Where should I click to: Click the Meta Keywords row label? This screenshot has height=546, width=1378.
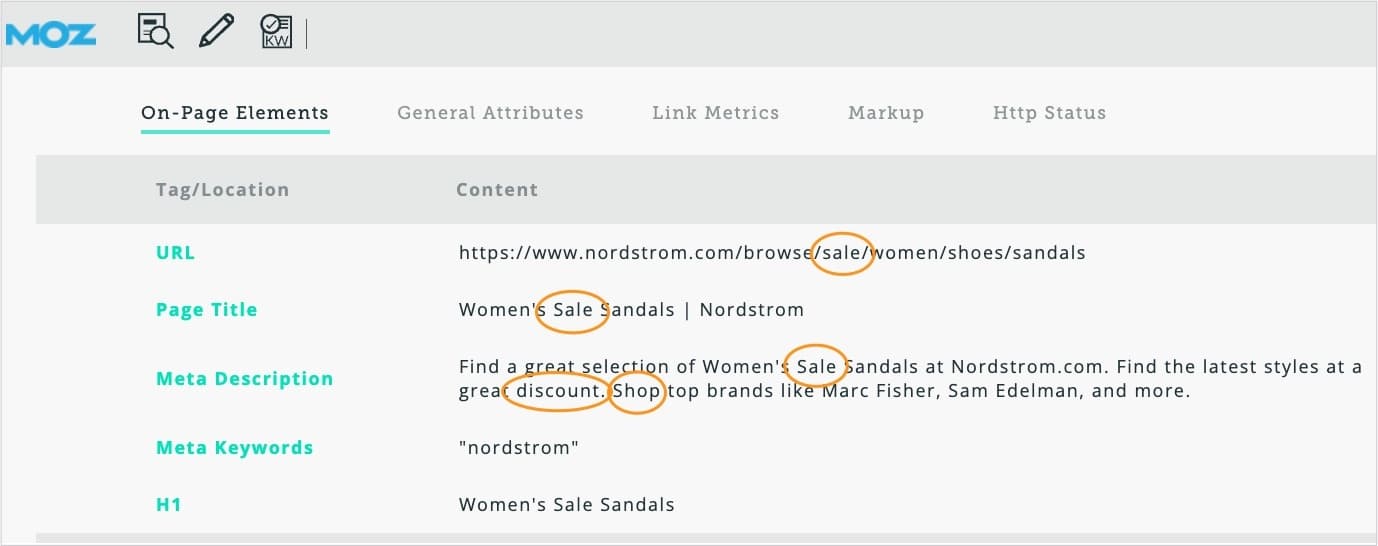tap(234, 448)
